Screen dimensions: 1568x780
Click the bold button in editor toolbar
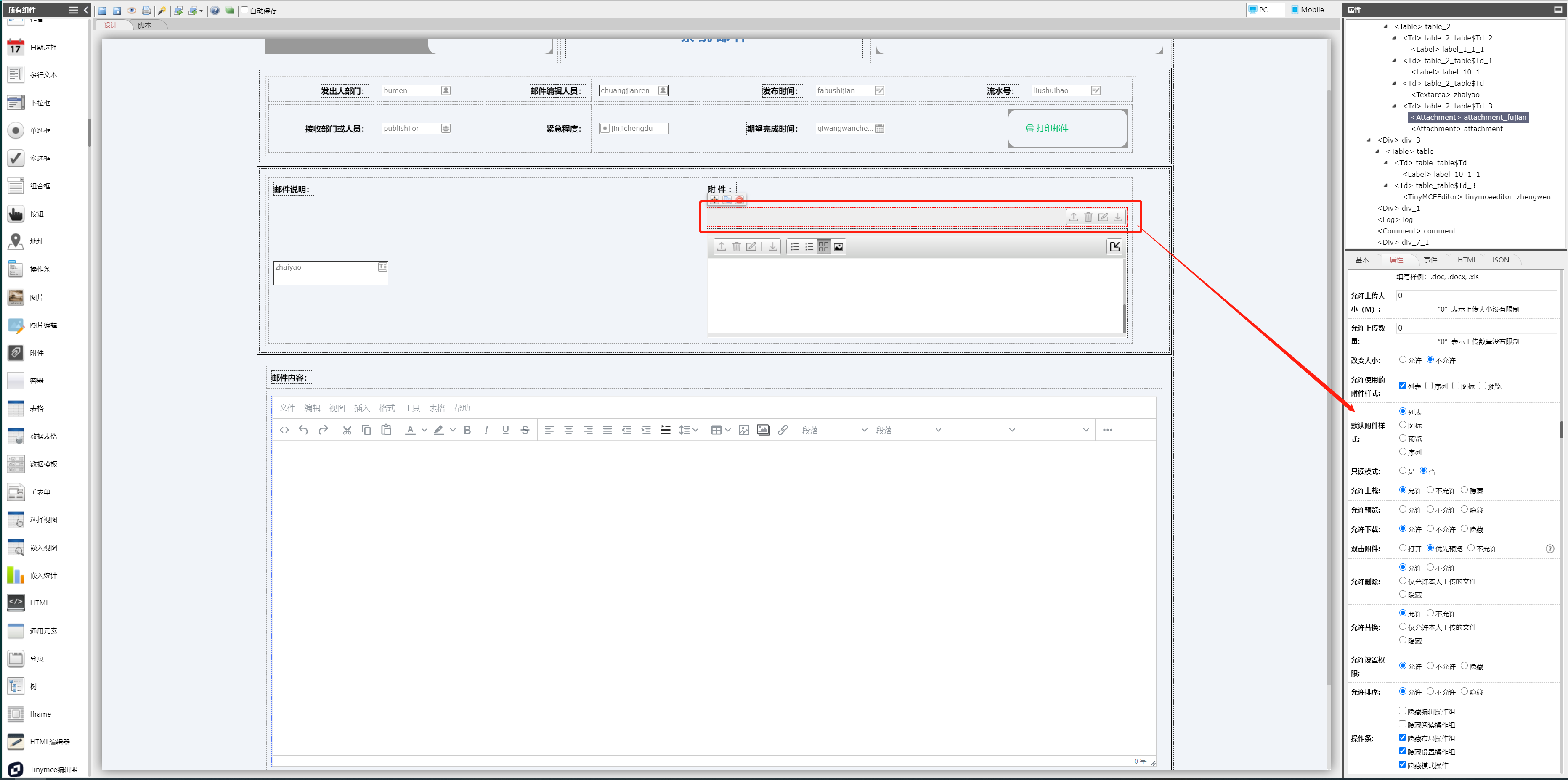point(467,430)
